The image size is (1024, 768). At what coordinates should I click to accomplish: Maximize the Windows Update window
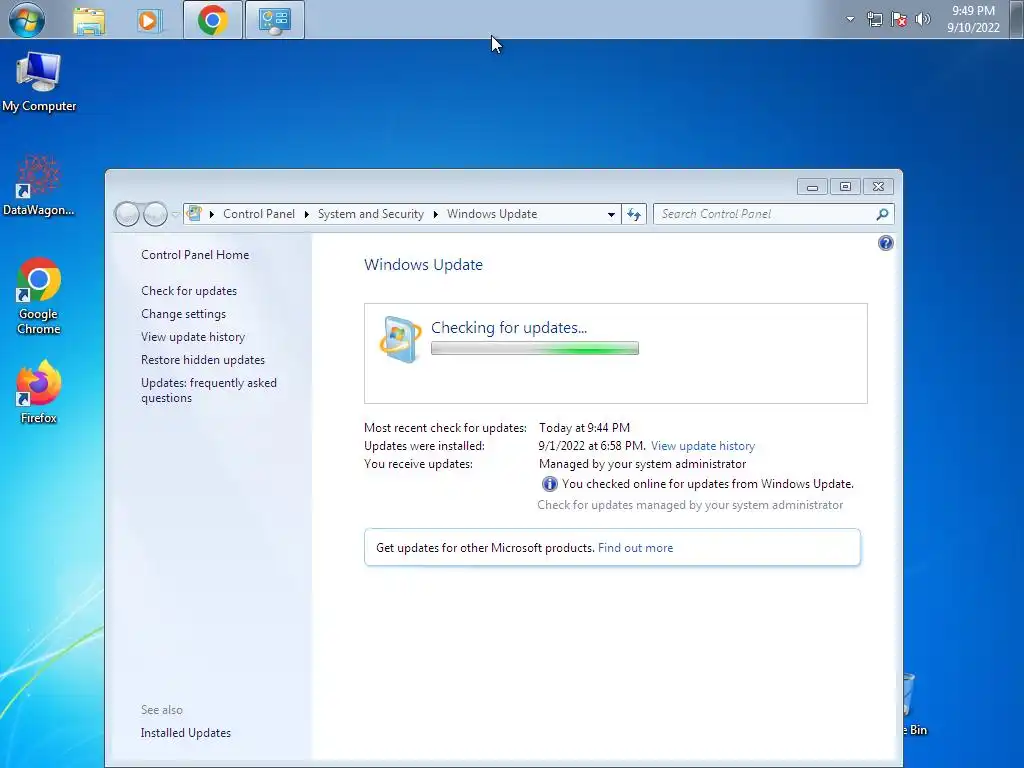pyautogui.click(x=845, y=187)
